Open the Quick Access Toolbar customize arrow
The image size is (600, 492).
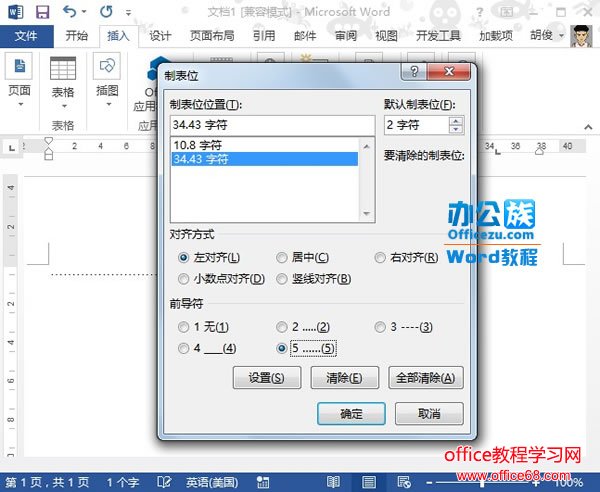click(x=129, y=13)
